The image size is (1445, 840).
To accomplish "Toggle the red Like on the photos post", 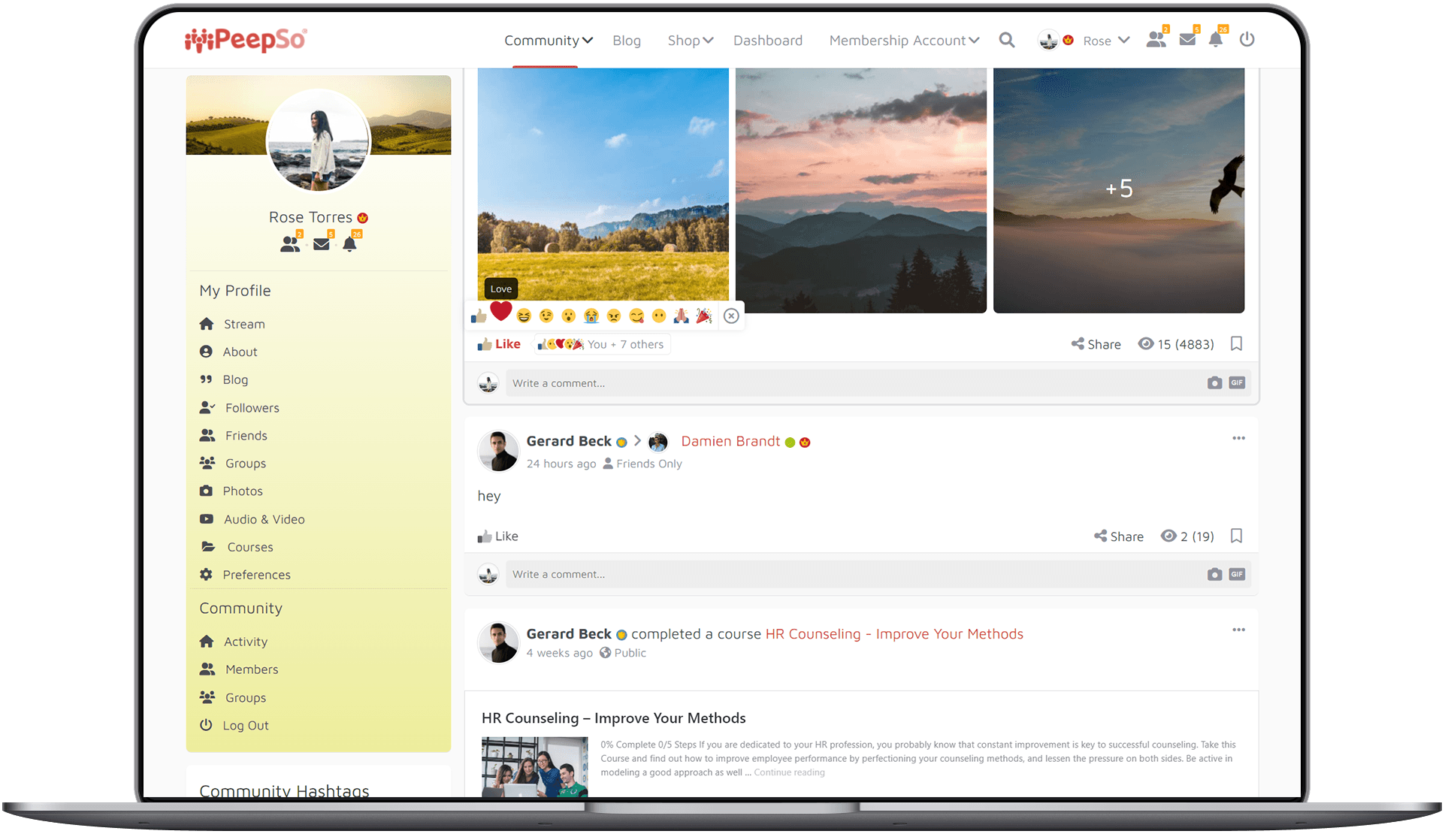I will 499,344.
